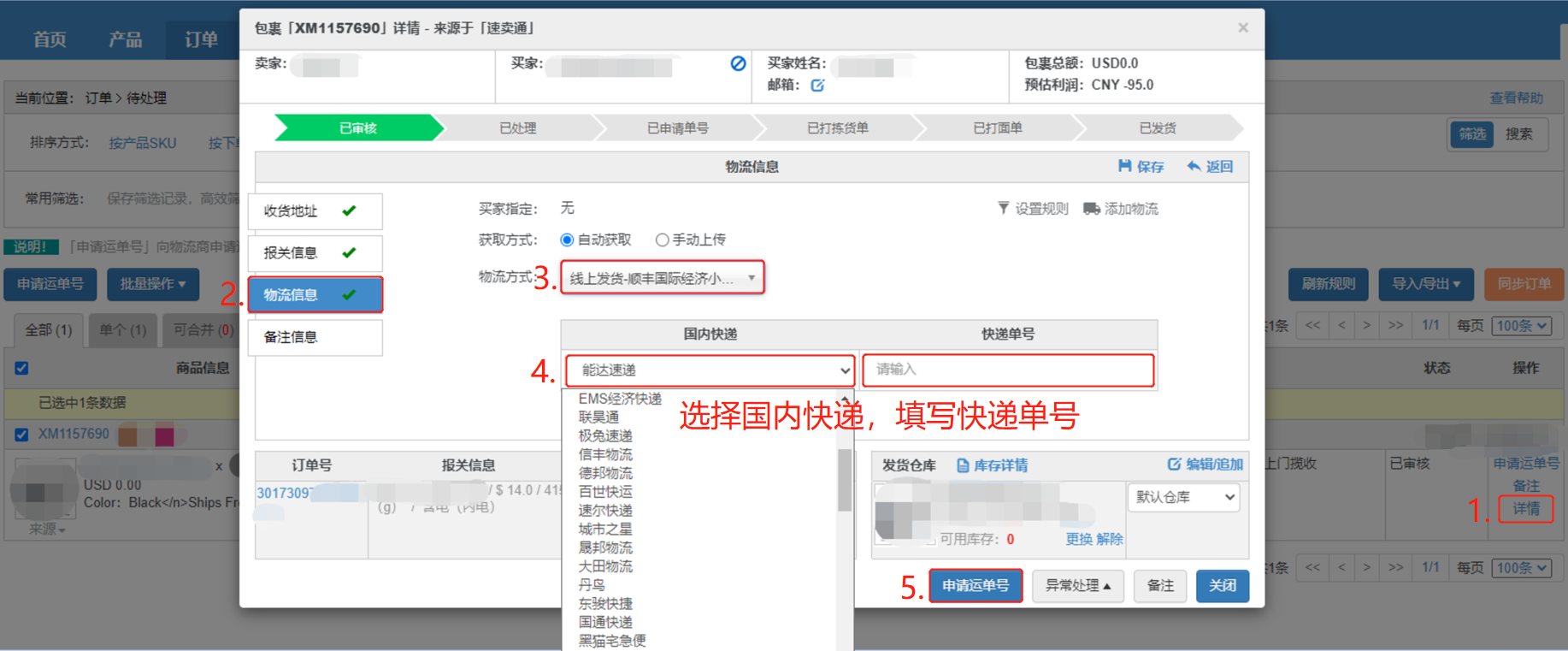The height and width of the screenshot is (651, 1568).
Task: Select 丹鸟 from the courier list
Action: [592, 585]
